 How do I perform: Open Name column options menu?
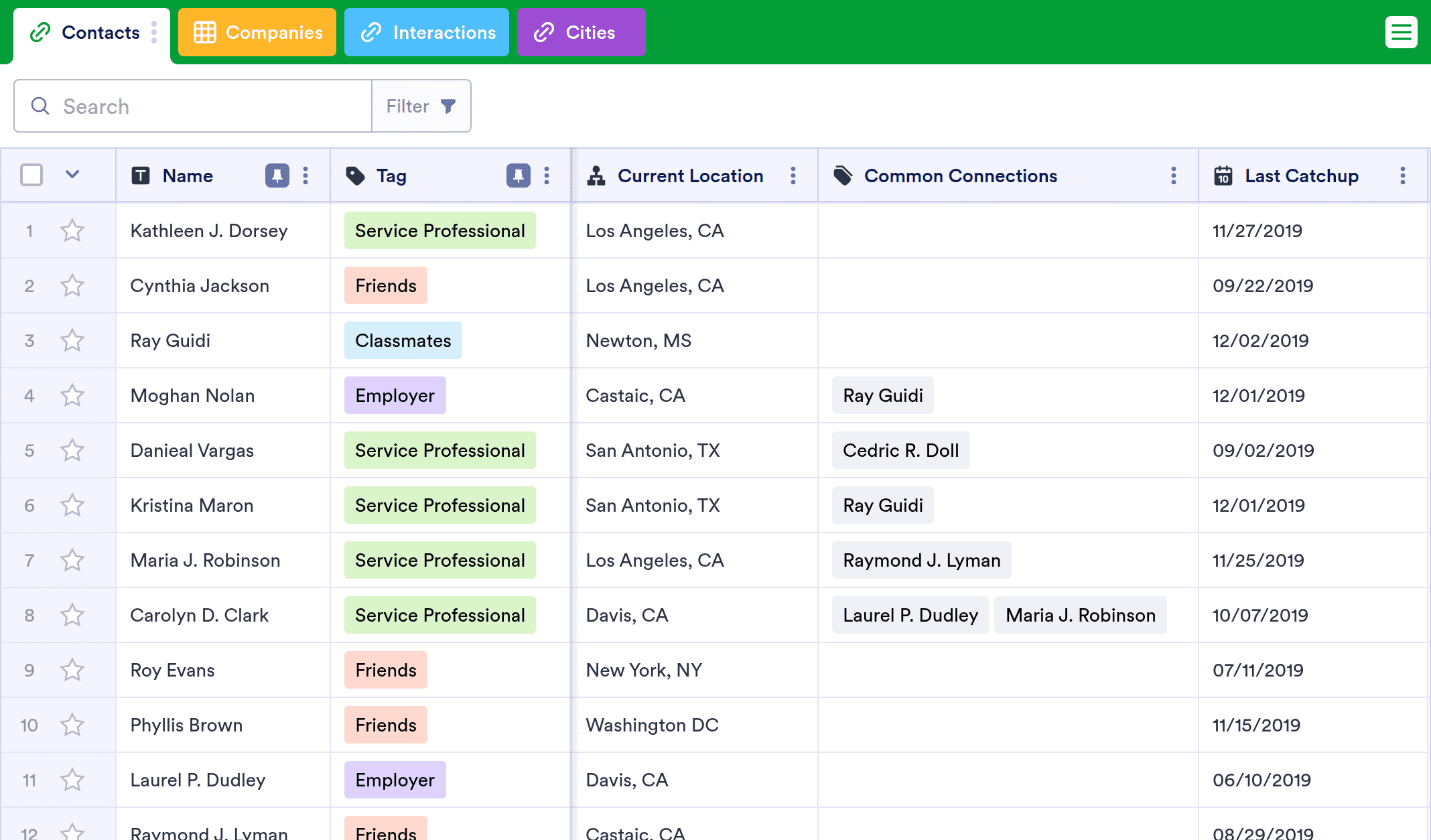tap(305, 176)
